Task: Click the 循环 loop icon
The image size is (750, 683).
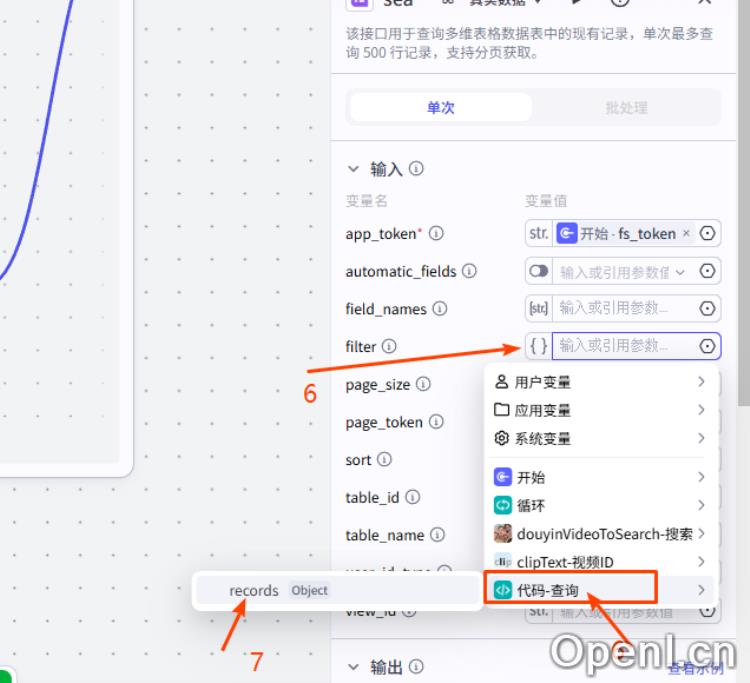Action: (x=503, y=505)
